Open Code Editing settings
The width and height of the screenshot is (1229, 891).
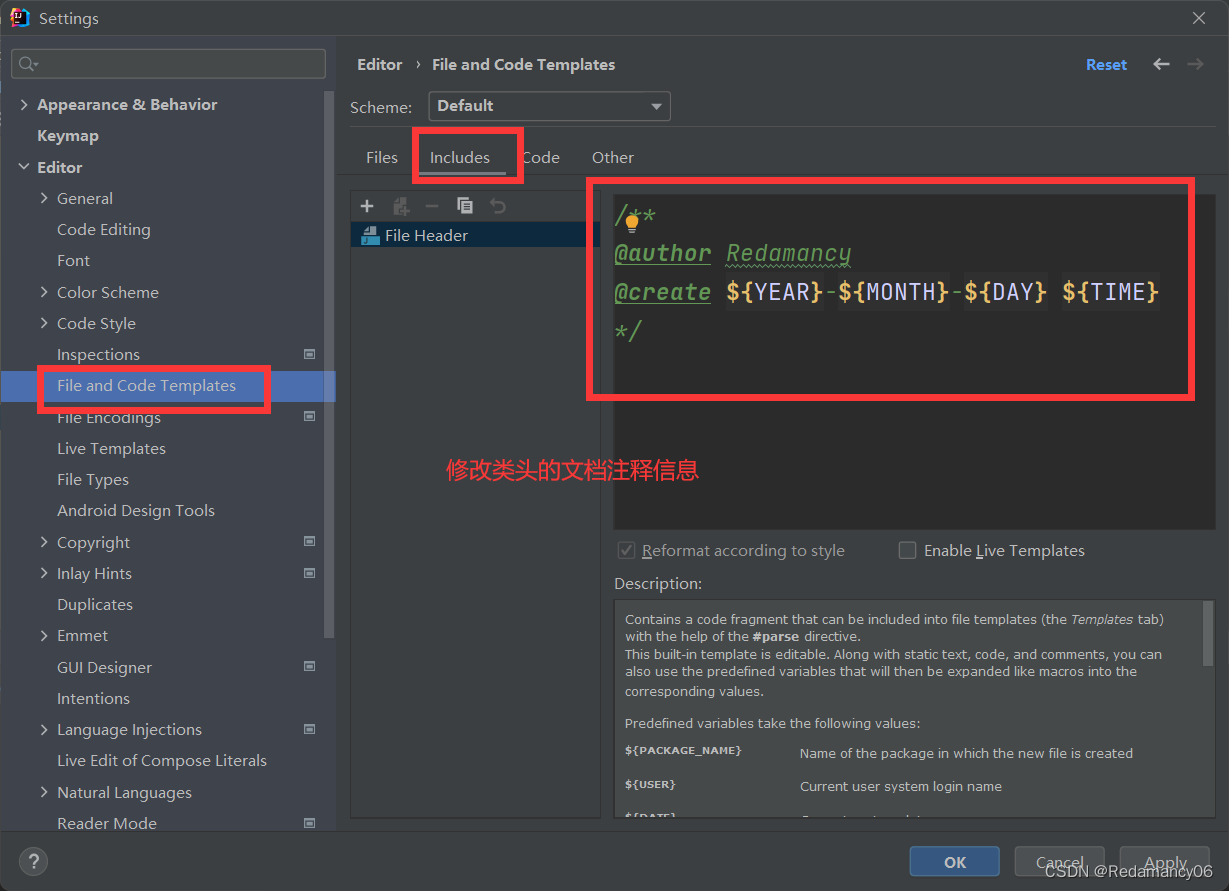[x=104, y=229]
